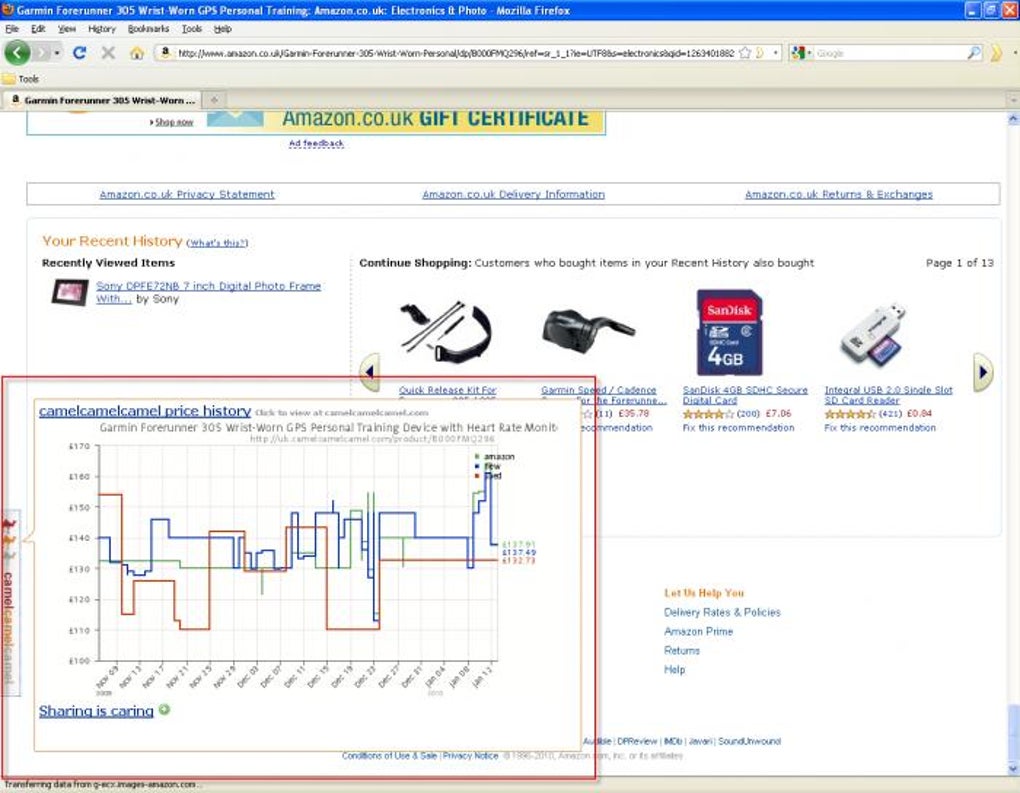Click the SanDisk 4GB card image
The width and height of the screenshot is (1020, 793).
(729, 332)
